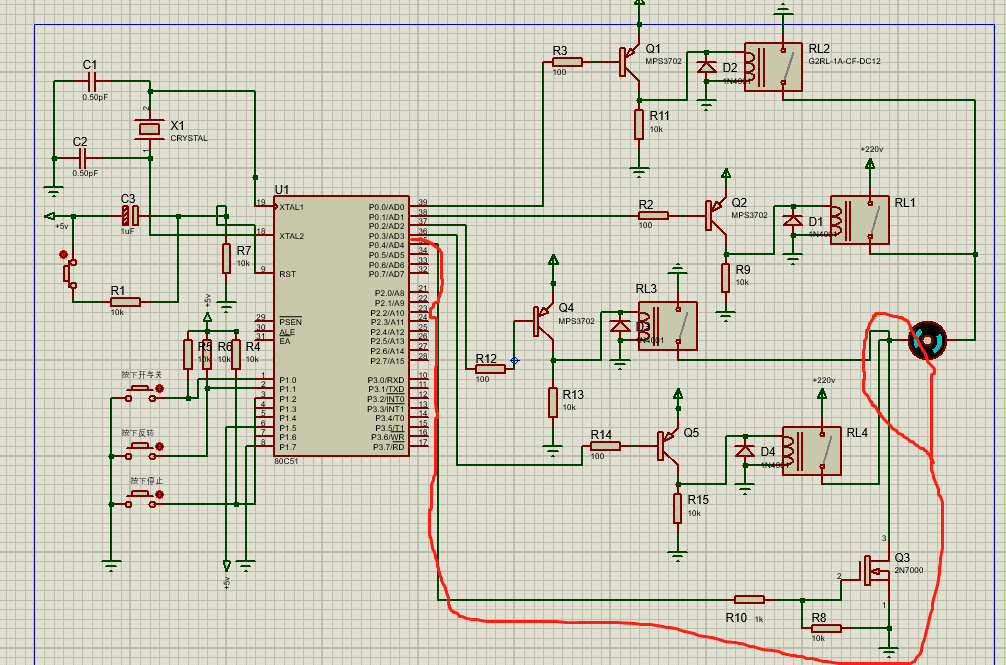This screenshot has width=1006, height=665.
Task: Select relay RL1 component
Action: pos(860,220)
